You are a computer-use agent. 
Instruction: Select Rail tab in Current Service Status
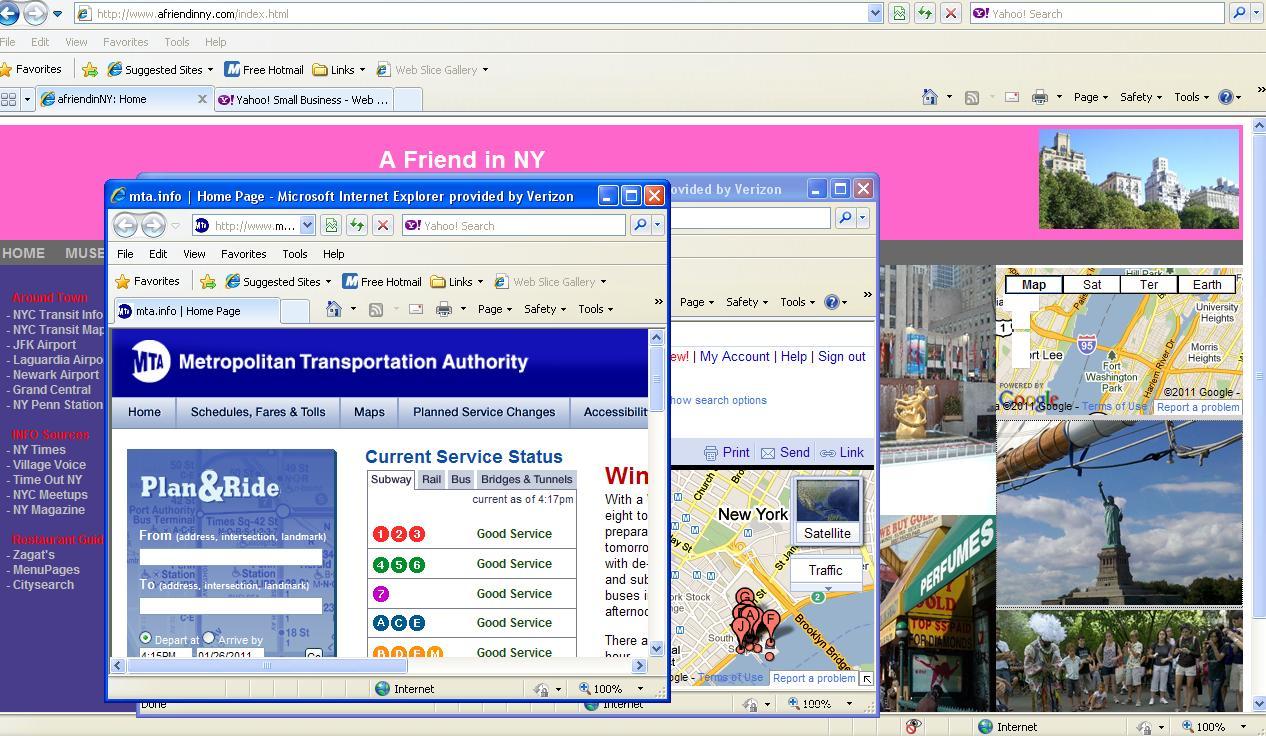click(x=431, y=479)
